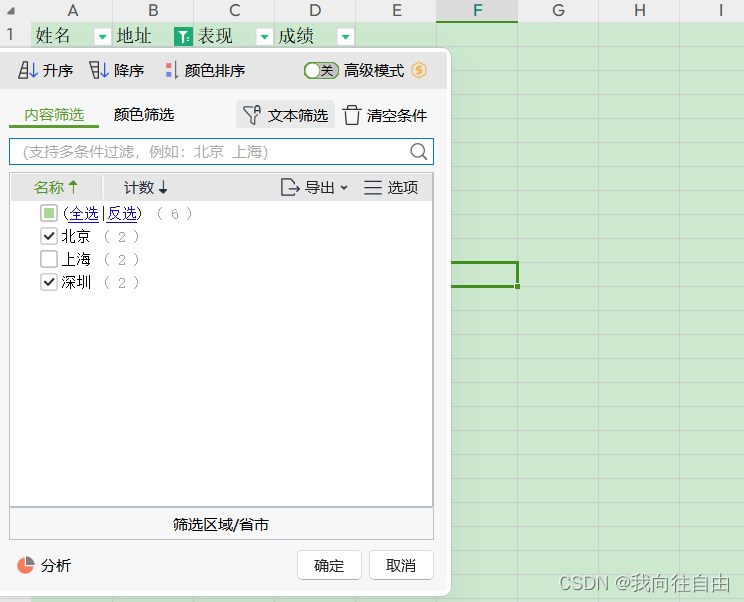The image size is (744, 602).
Task: Sort list by 名称 header
Action: click(x=56, y=187)
